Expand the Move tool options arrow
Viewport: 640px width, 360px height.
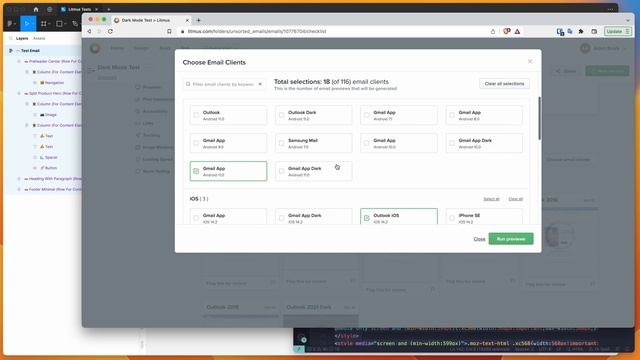33,24
